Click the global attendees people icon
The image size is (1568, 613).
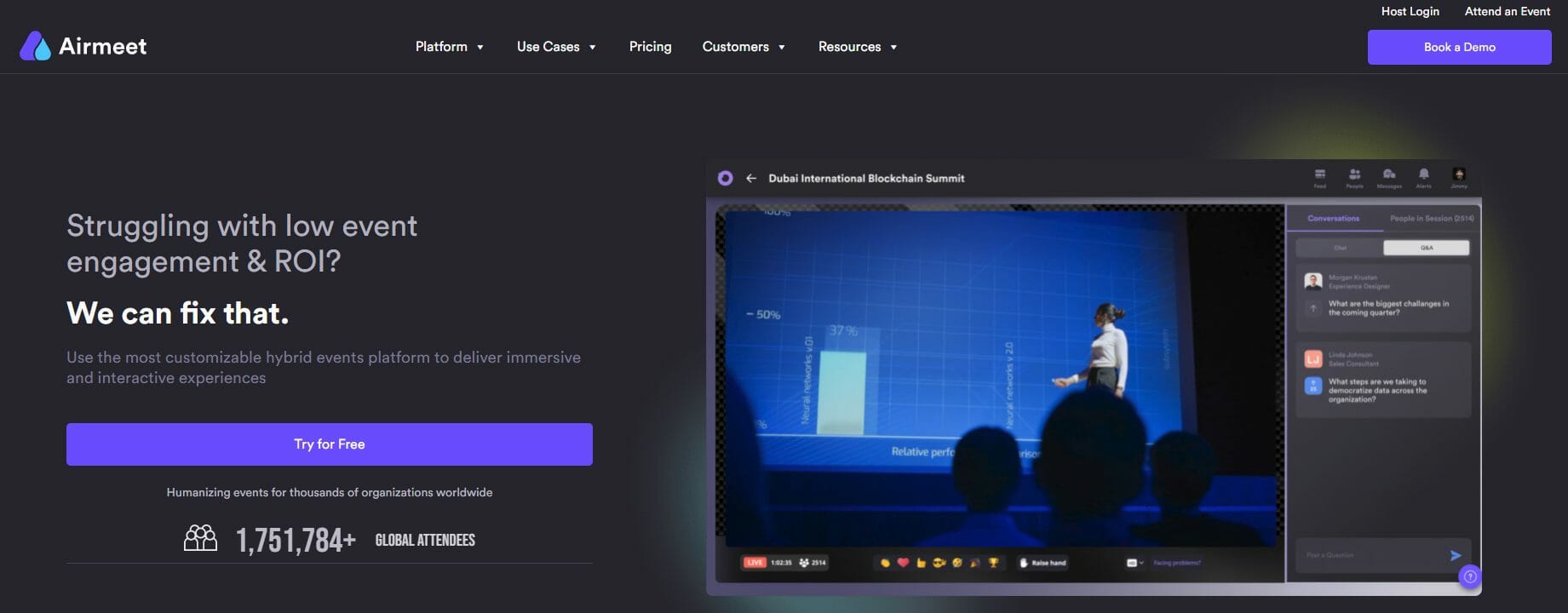pos(201,538)
